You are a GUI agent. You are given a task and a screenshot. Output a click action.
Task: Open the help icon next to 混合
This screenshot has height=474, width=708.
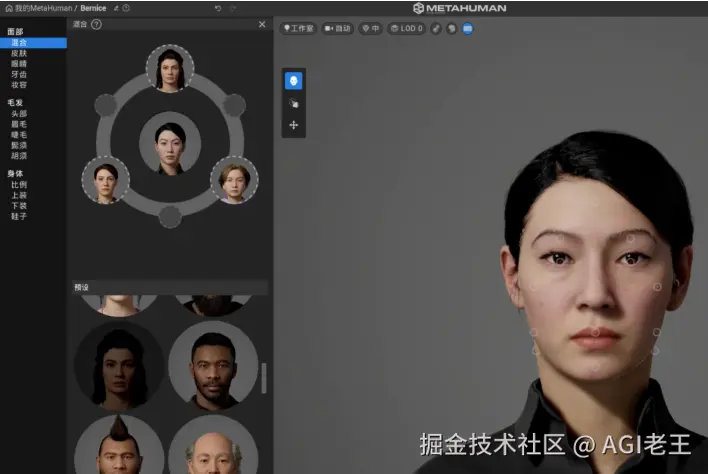96,24
